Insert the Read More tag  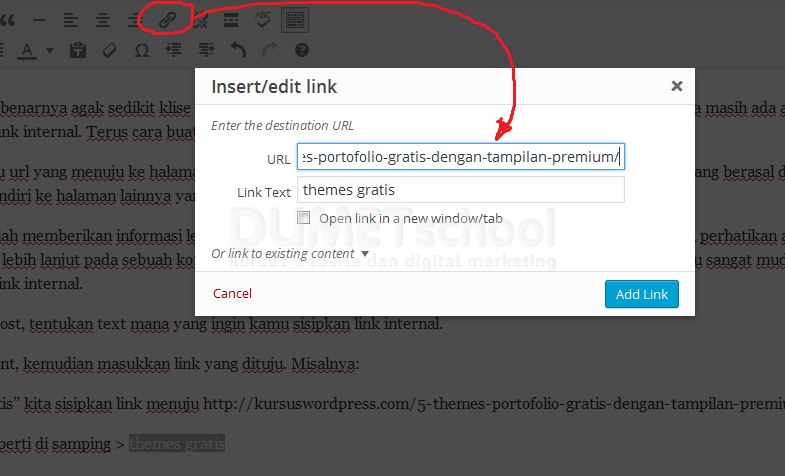[231, 20]
